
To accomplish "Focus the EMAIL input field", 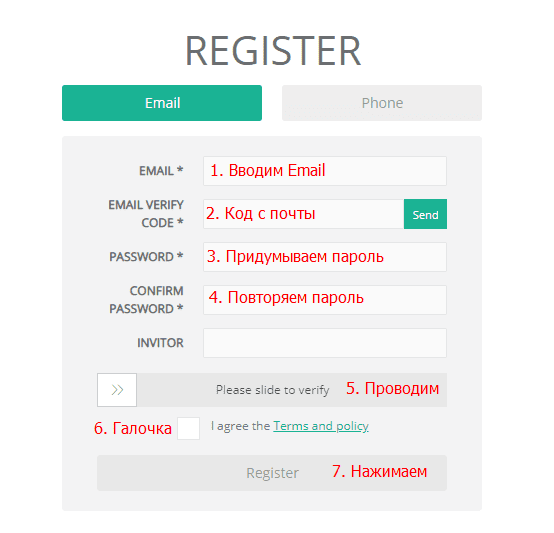I will tap(325, 171).
